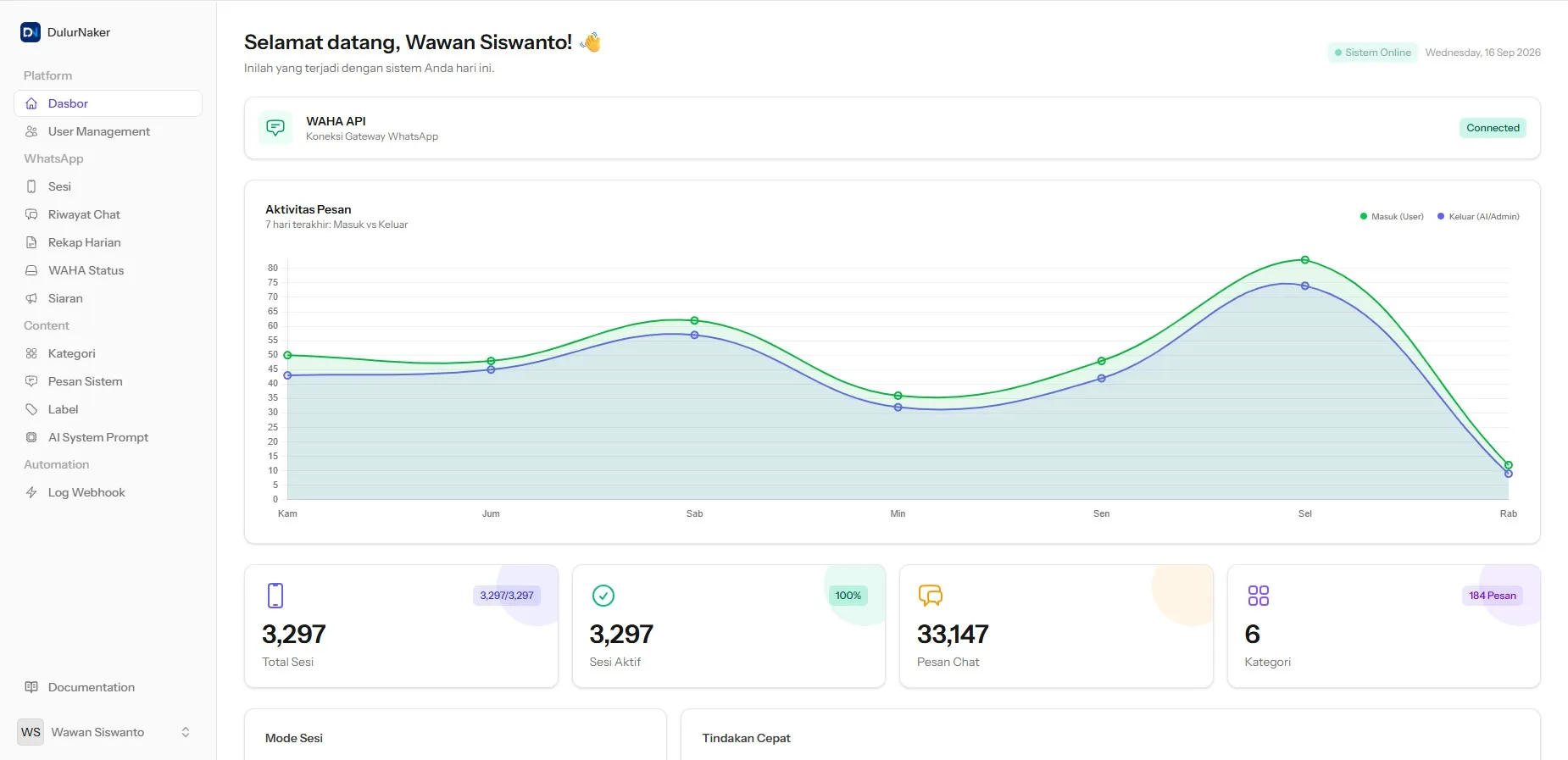Click the AI System Prompt chip icon
This screenshot has width=1568, height=760.
(x=31, y=437)
